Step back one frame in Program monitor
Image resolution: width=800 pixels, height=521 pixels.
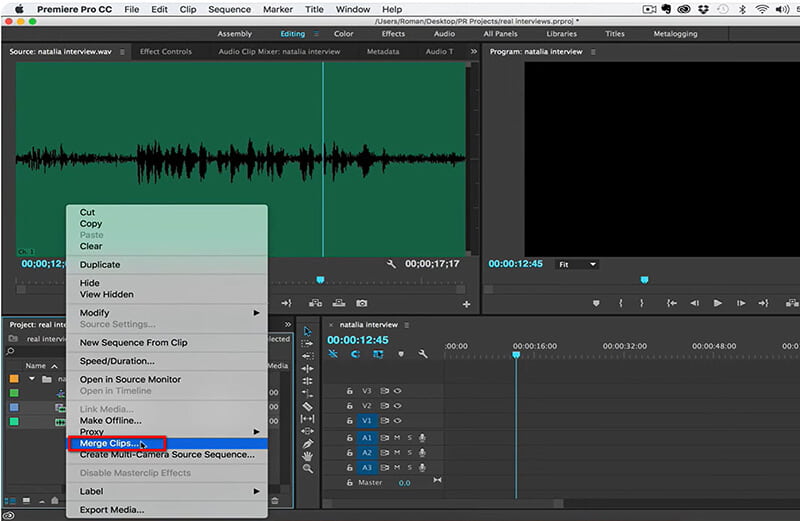click(694, 303)
